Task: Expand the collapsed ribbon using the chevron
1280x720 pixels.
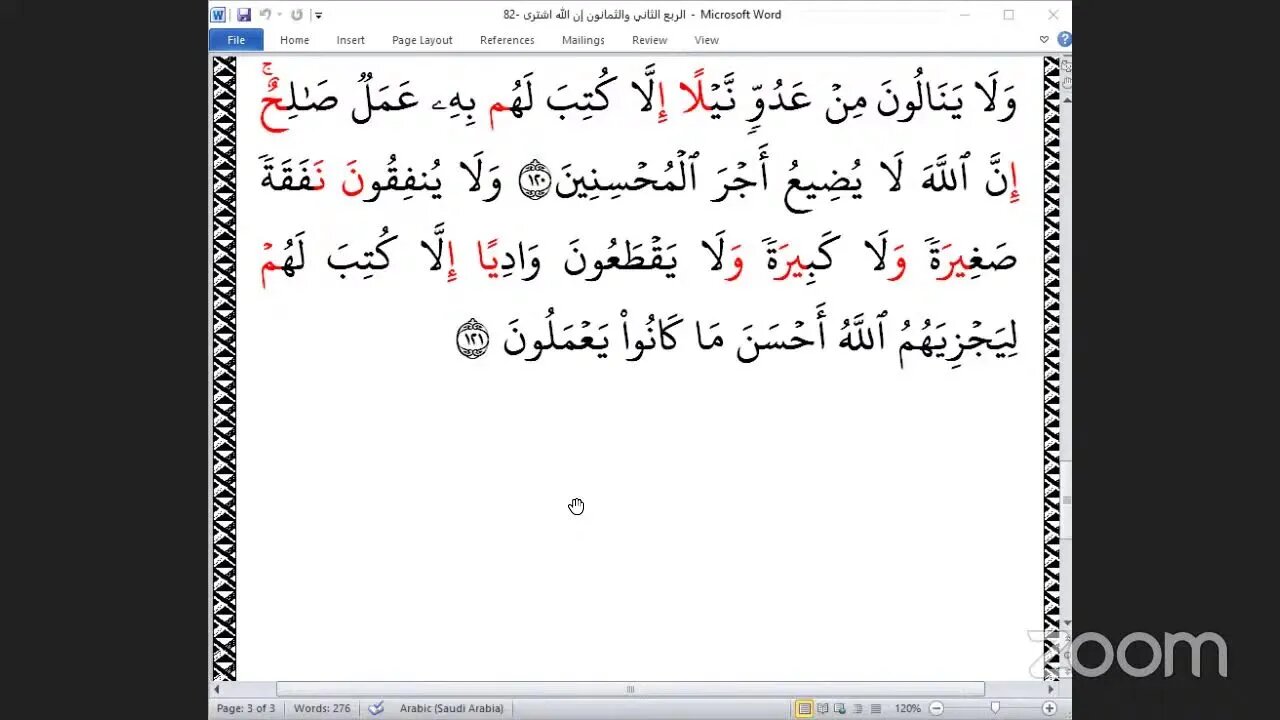Action: pos(1044,40)
